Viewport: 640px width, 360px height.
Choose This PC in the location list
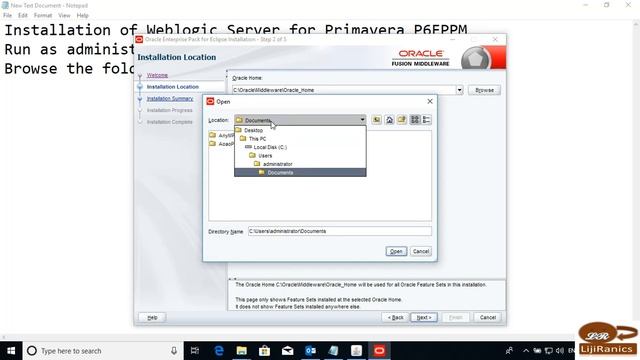[257, 139]
